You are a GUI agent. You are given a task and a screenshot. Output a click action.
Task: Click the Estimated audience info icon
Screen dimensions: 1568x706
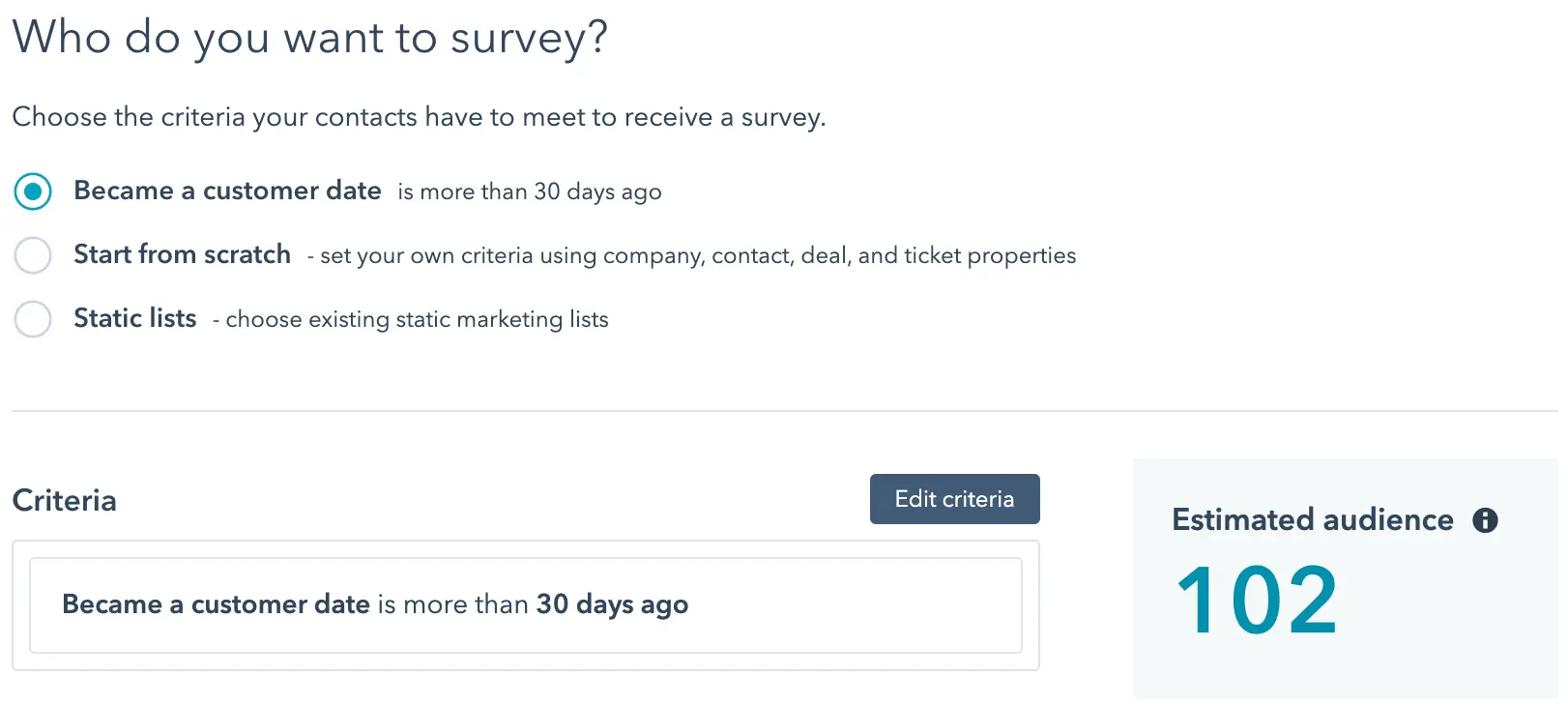(x=1485, y=520)
